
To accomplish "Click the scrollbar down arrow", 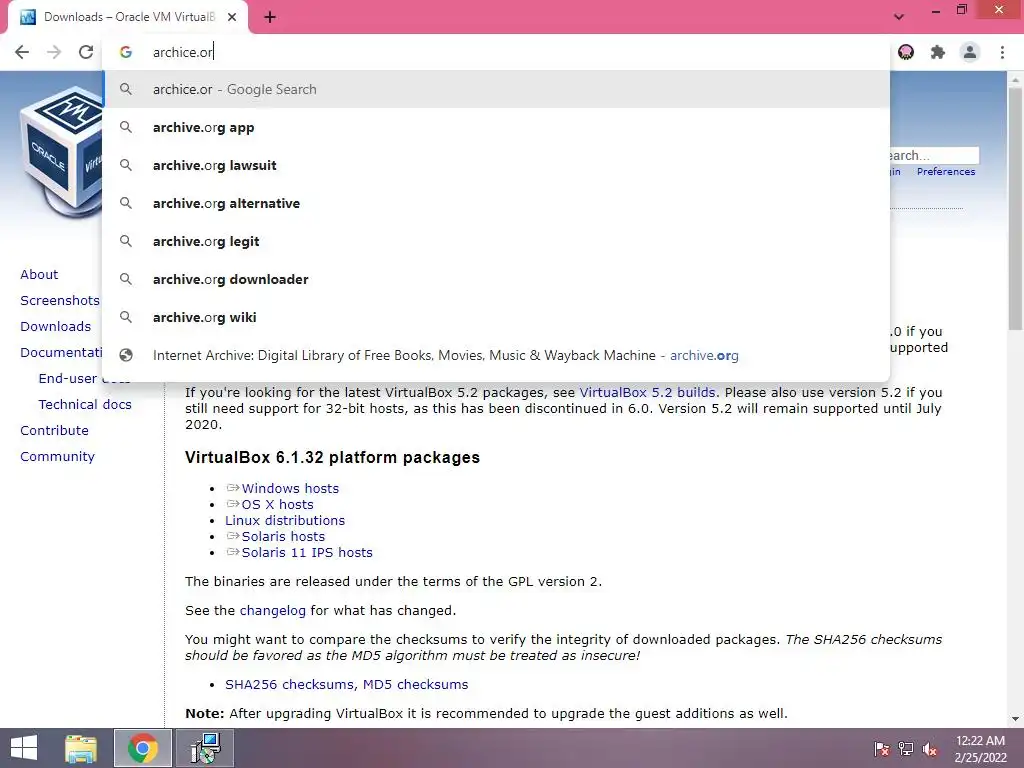I will click(x=1015, y=720).
